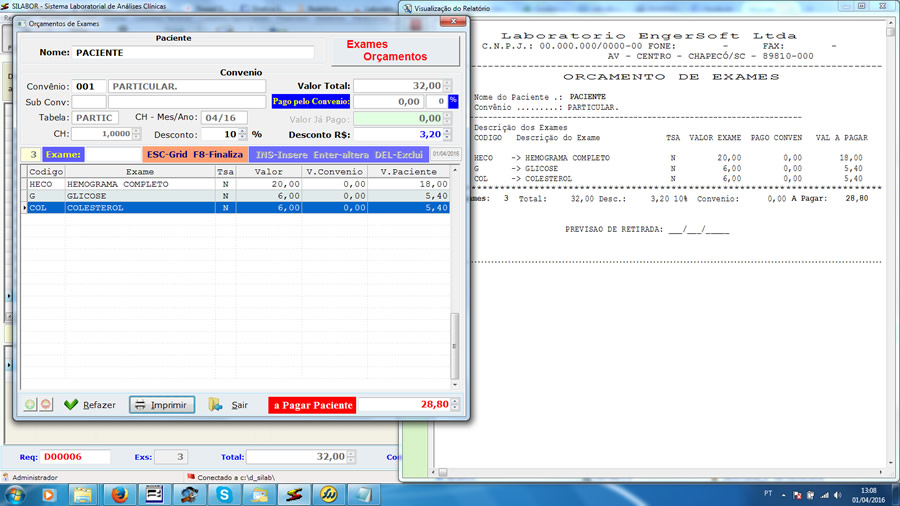900x506 pixels.
Task: Open Skype from the taskbar
Action: [x=225, y=494]
